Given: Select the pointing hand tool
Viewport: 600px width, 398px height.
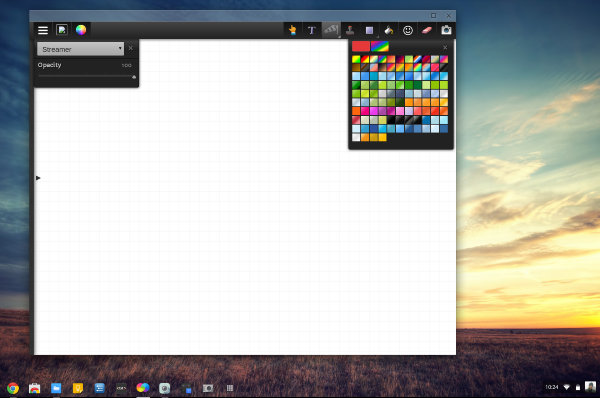Looking at the screenshot, I should pyautogui.click(x=293, y=30).
